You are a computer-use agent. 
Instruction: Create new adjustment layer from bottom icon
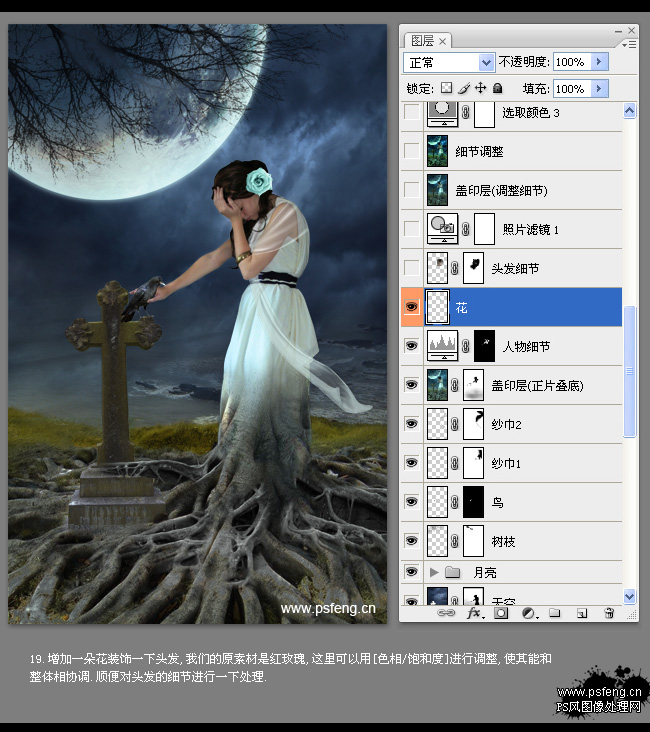[529, 613]
